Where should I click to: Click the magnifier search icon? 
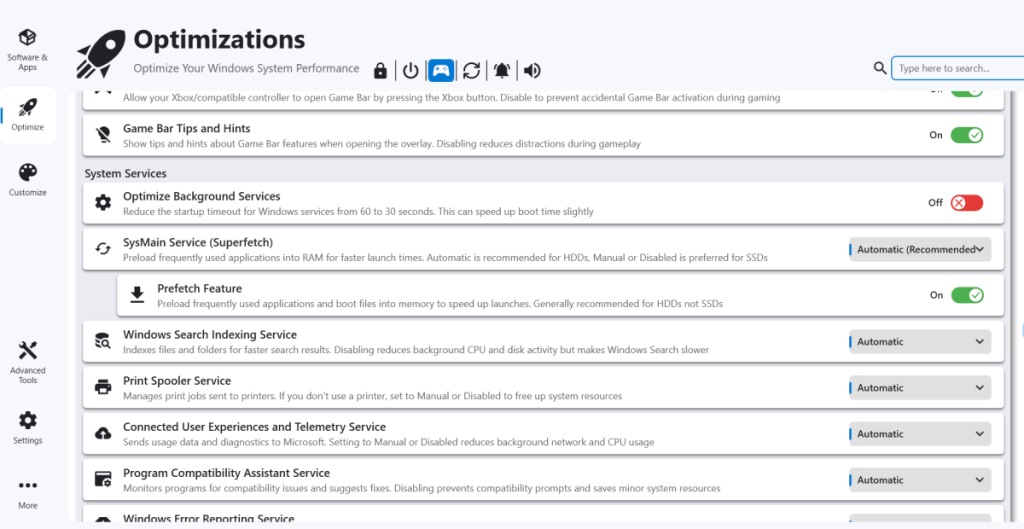[879, 68]
